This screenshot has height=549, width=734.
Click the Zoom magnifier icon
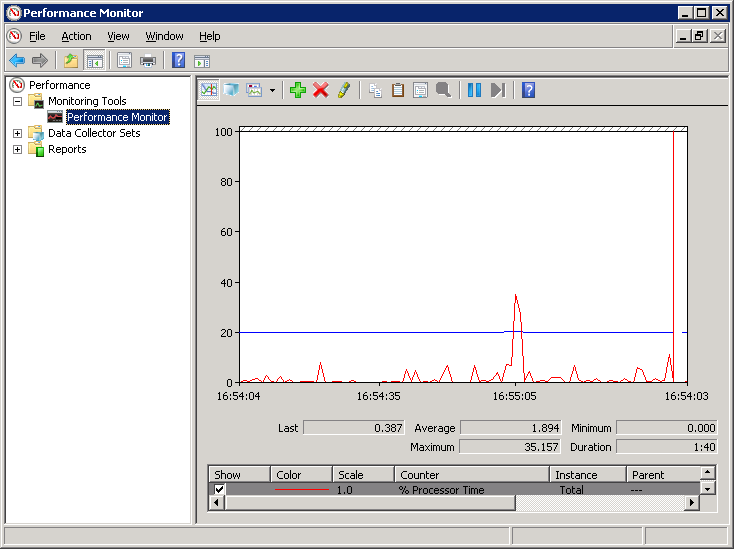click(x=443, y=90)
